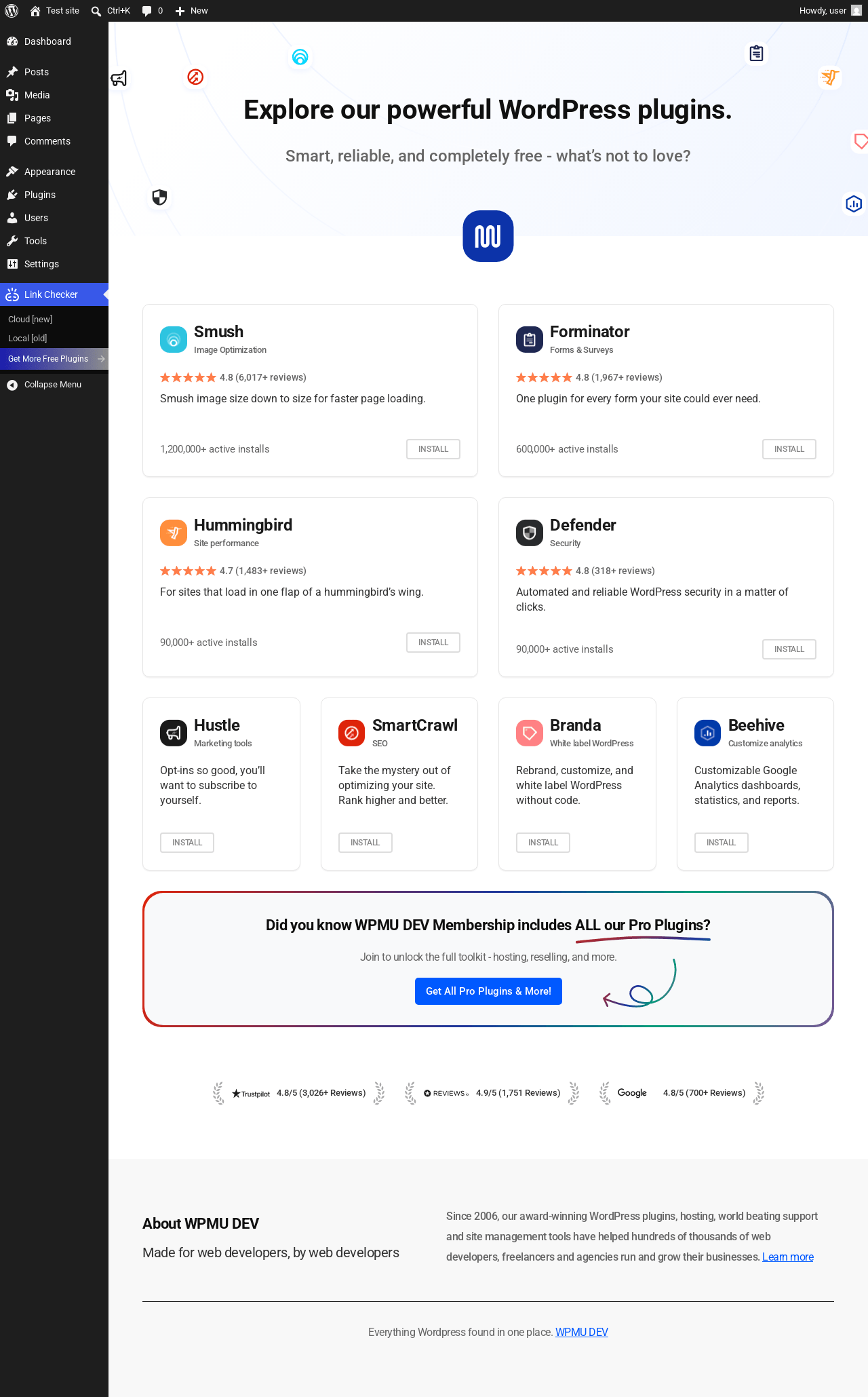Click the Trustpilot 4.8/5 reviews badge
868x1397 pixels.
[x=299, y=1093]
